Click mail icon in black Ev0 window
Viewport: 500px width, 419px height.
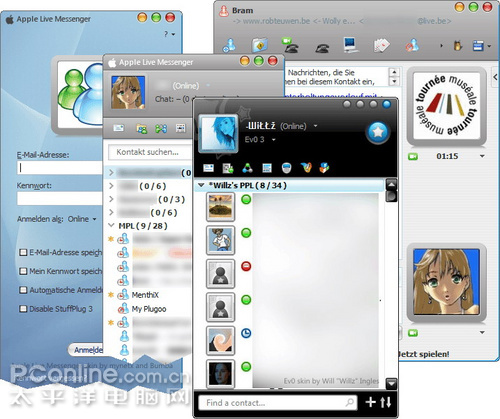(x=208, y=168)
